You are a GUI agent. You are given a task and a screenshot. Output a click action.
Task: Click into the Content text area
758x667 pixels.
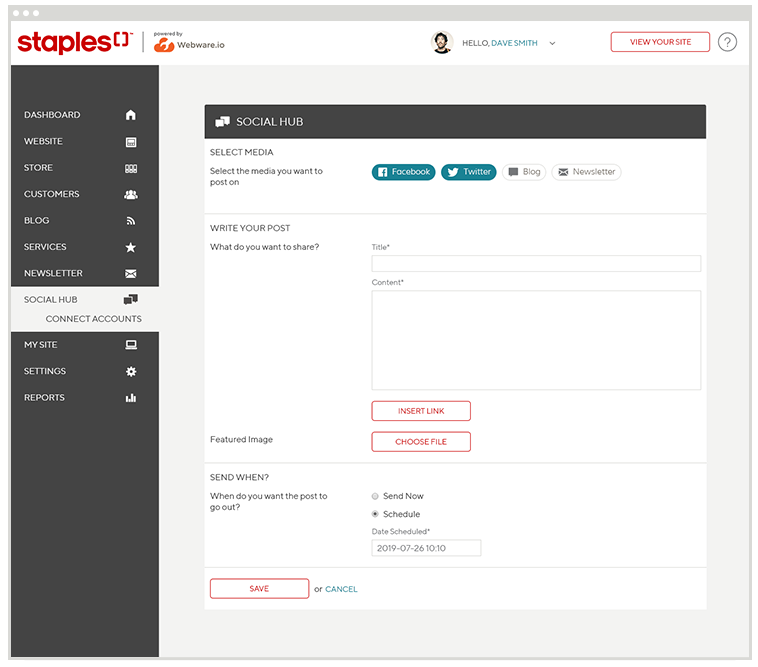click(x=536, y=340)
